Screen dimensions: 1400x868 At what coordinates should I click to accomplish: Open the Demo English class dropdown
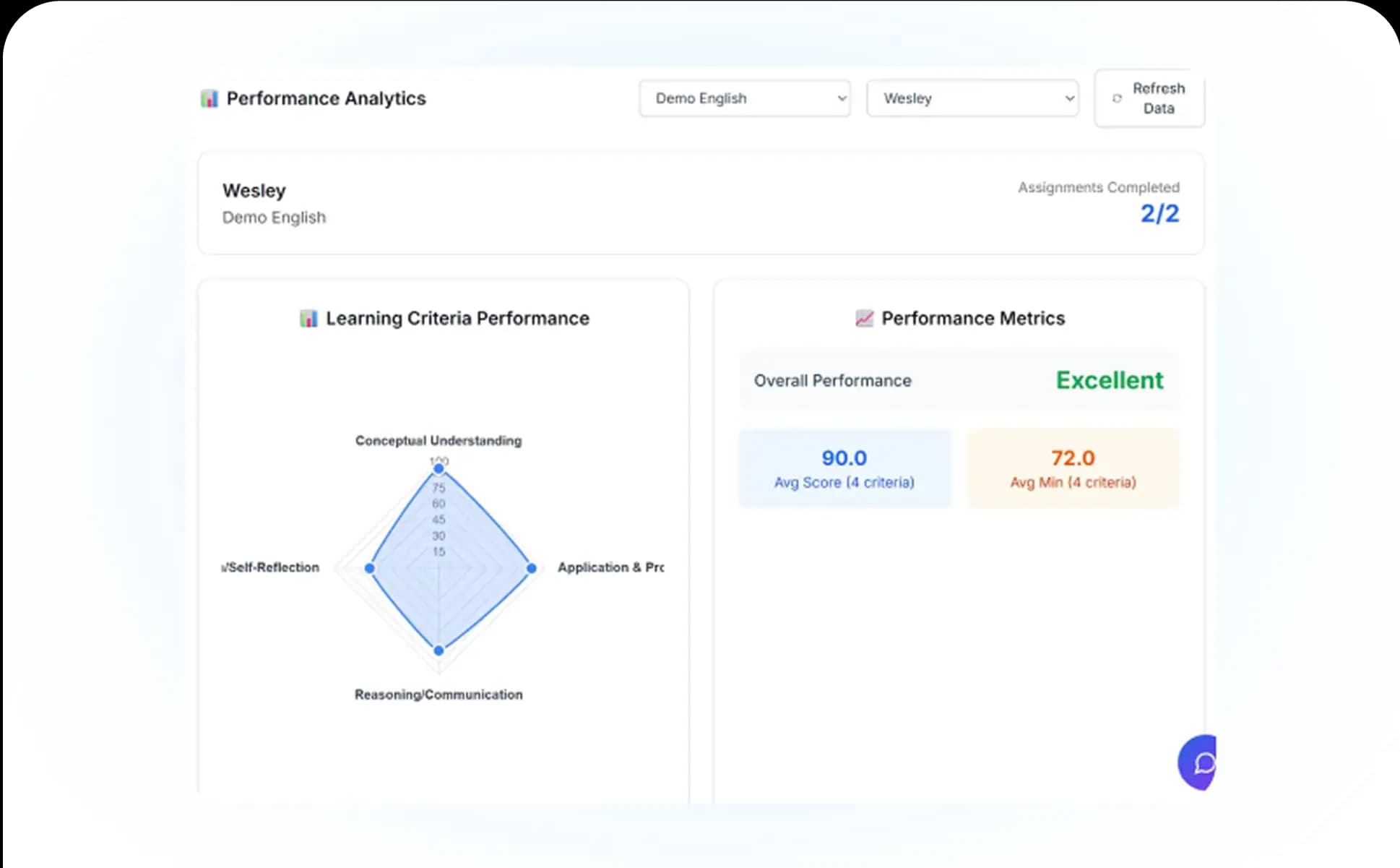pos(744,98)
